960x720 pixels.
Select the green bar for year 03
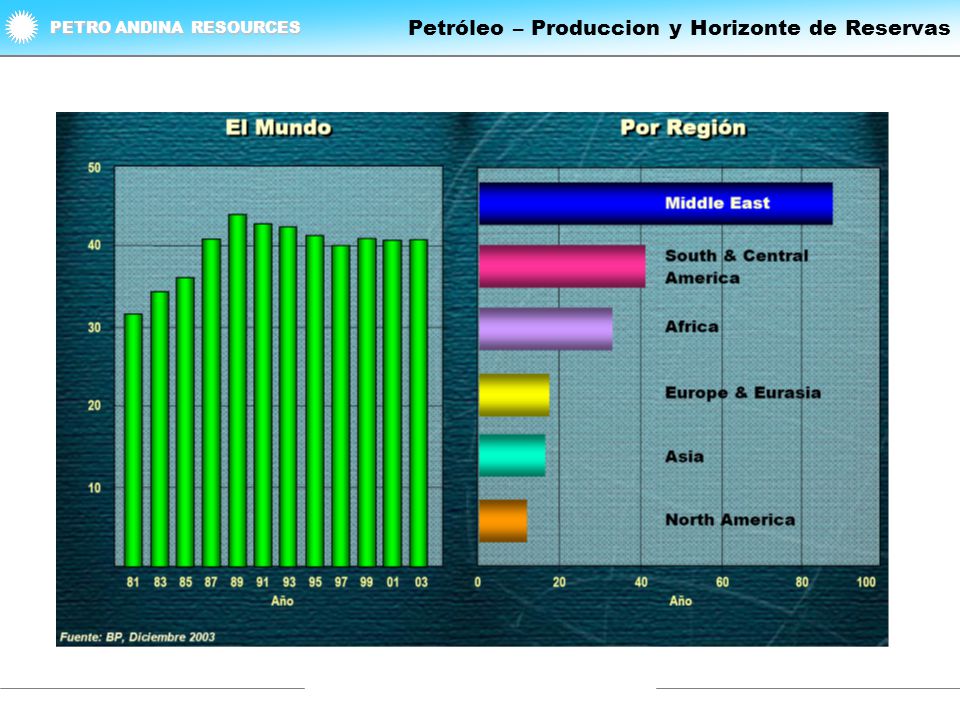pyautogui.click(x=419, y=402)
